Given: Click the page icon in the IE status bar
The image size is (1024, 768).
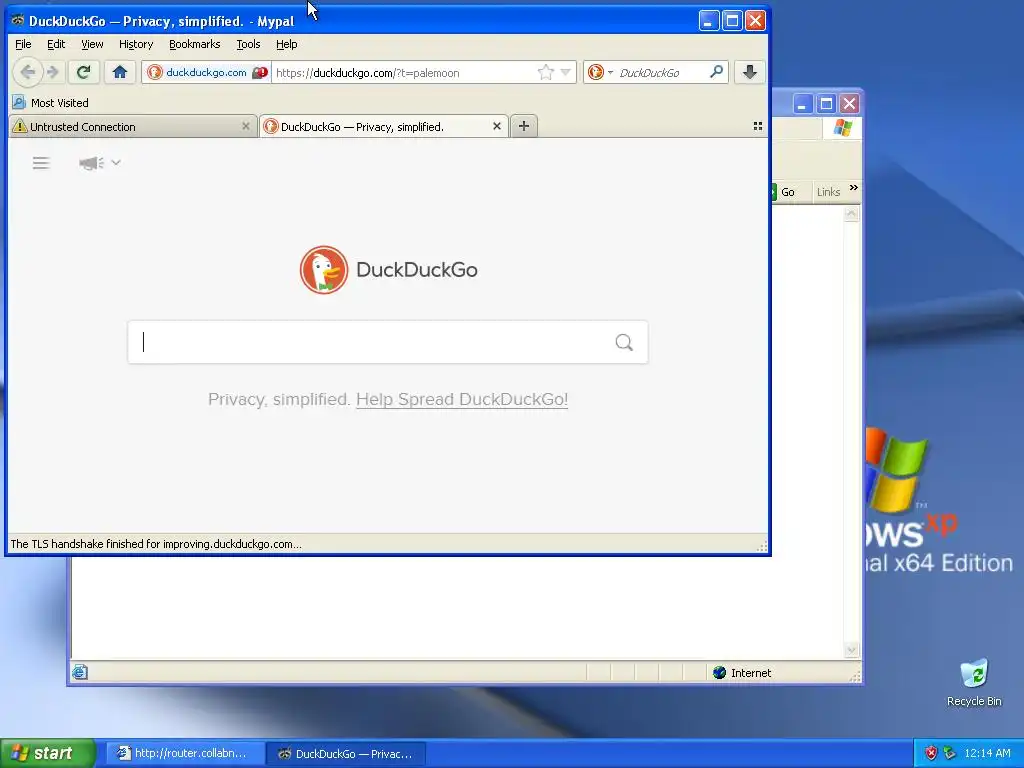Looking at the screenshot, I should pyautogui.click(x=80, y=672).
